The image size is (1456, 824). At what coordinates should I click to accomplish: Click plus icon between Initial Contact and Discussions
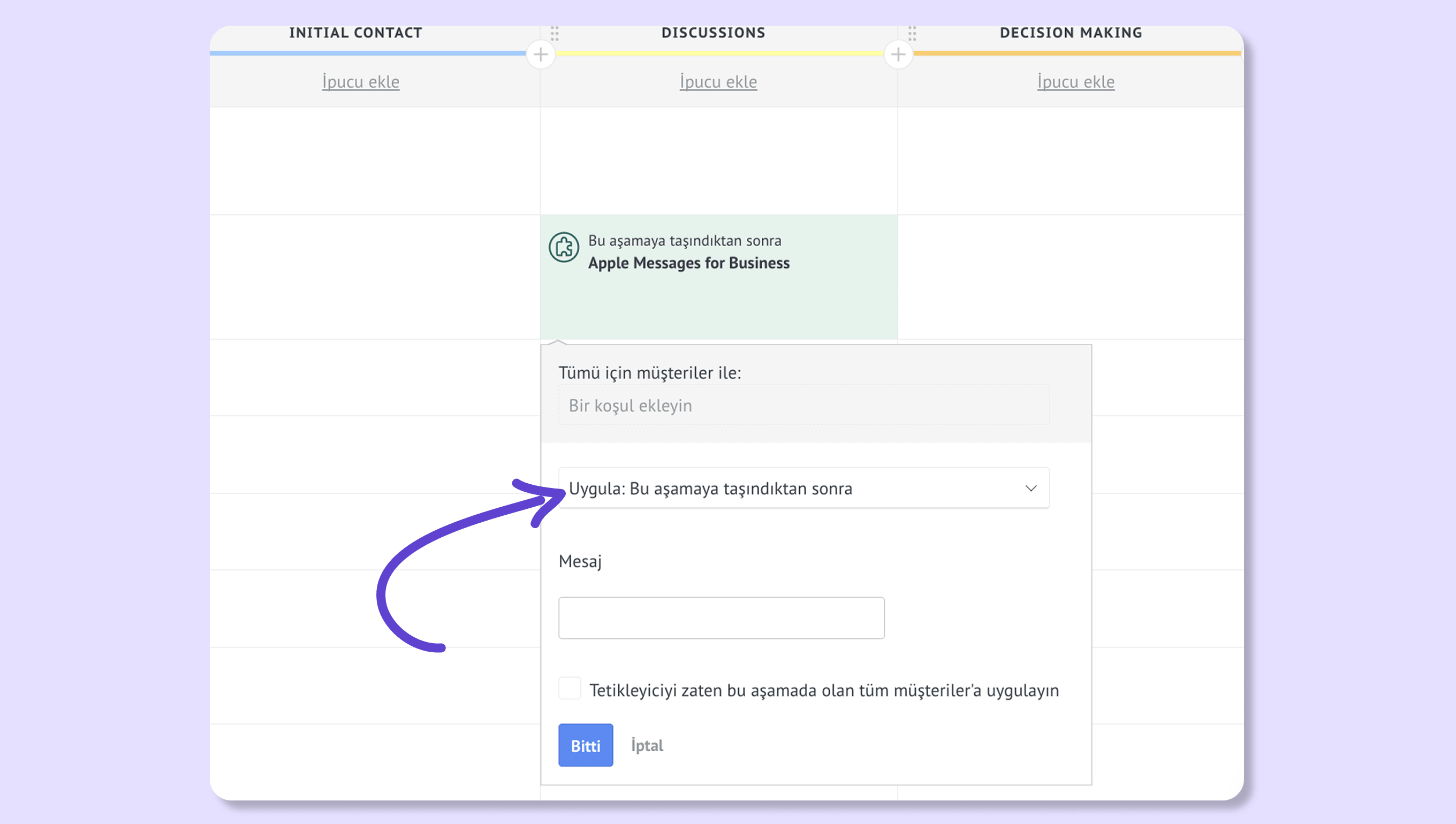[x=541, y=55]
